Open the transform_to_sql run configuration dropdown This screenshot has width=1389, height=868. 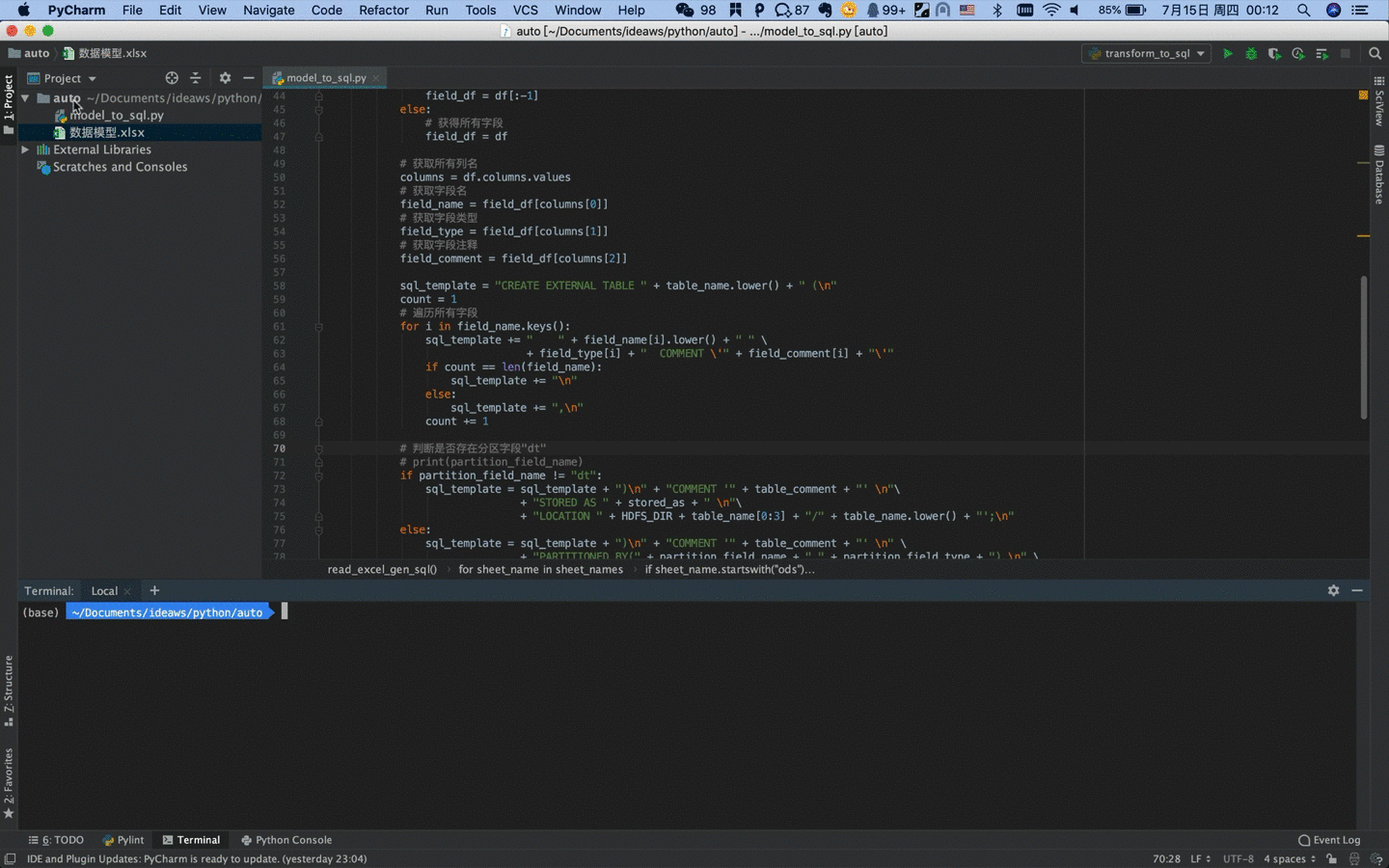(x=1147, y=54)
